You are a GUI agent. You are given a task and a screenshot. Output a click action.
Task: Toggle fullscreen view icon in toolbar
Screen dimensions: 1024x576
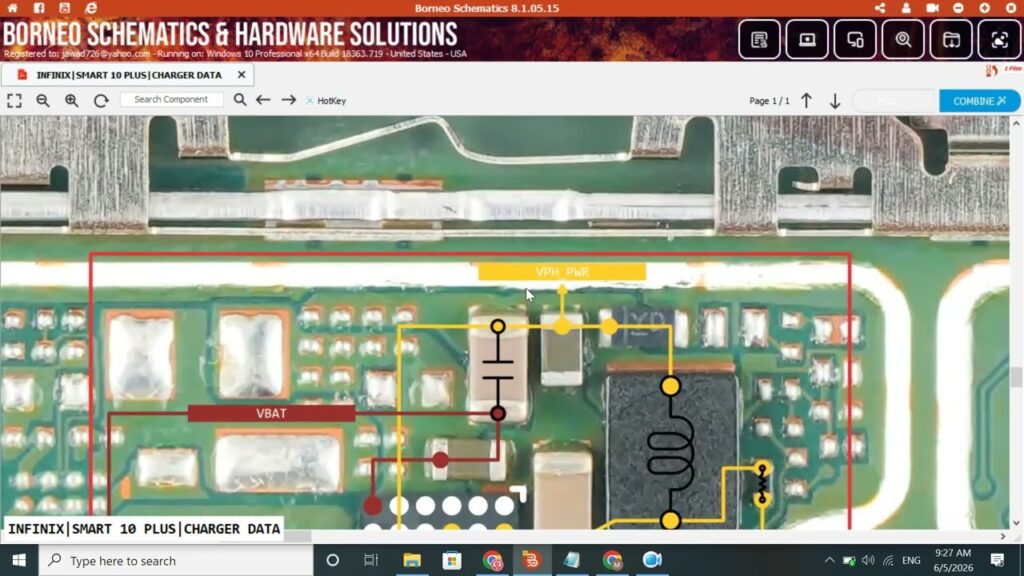pyautogui.click(x=14, y=101)
